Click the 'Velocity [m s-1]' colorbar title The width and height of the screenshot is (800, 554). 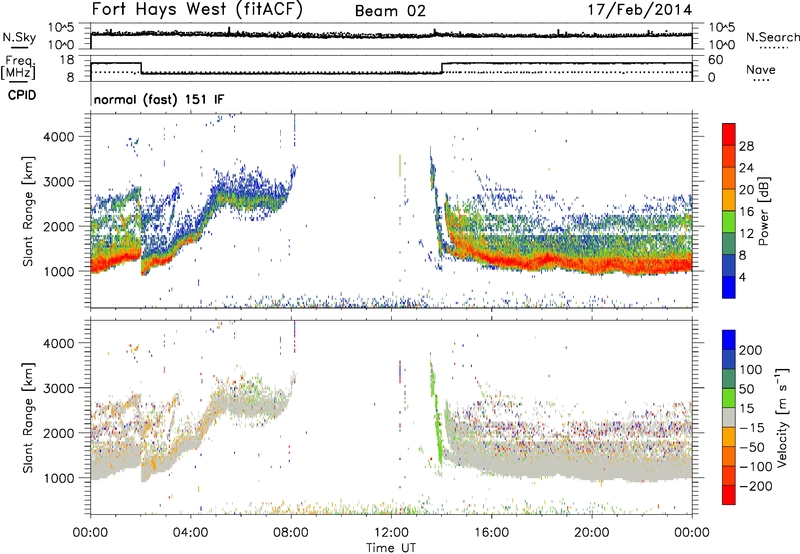pyautogui.click(x=781, y=417)
